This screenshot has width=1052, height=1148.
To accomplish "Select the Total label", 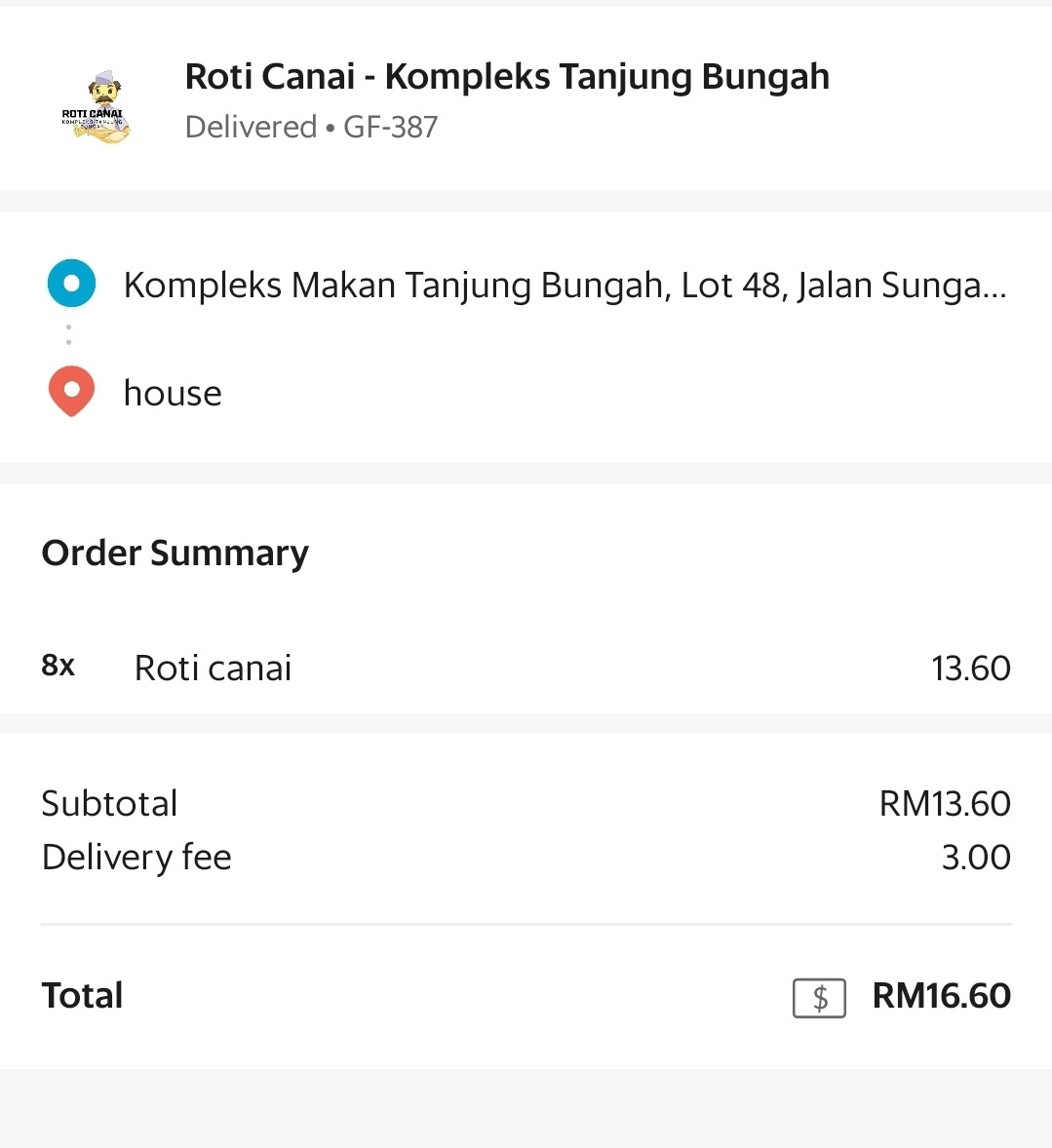I will pyautogui.click(x=82, y=996).
